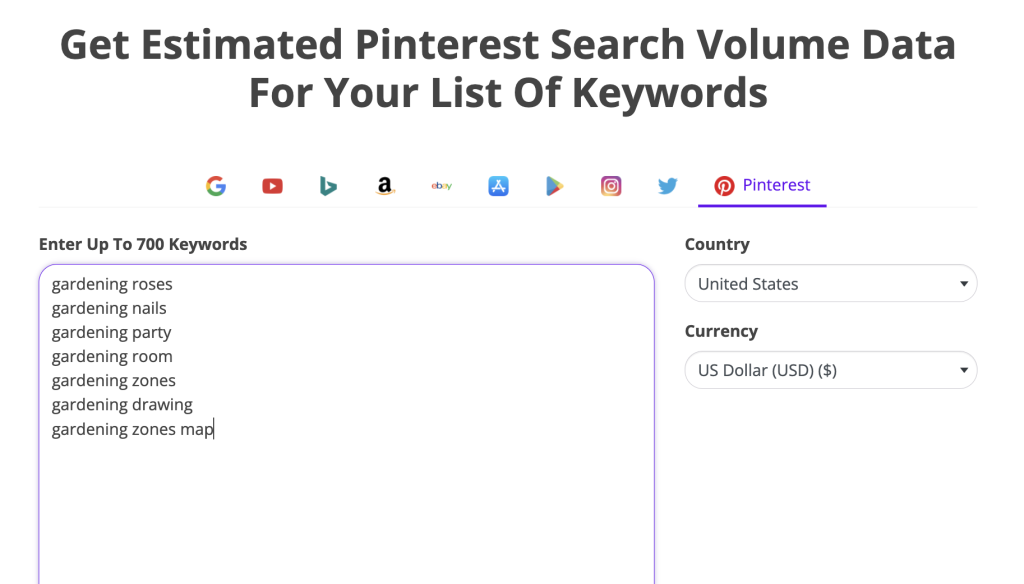Expand the Country selector chevron arrow
The width and height of the screenshot is (1024, 584).
coord(963,283)
